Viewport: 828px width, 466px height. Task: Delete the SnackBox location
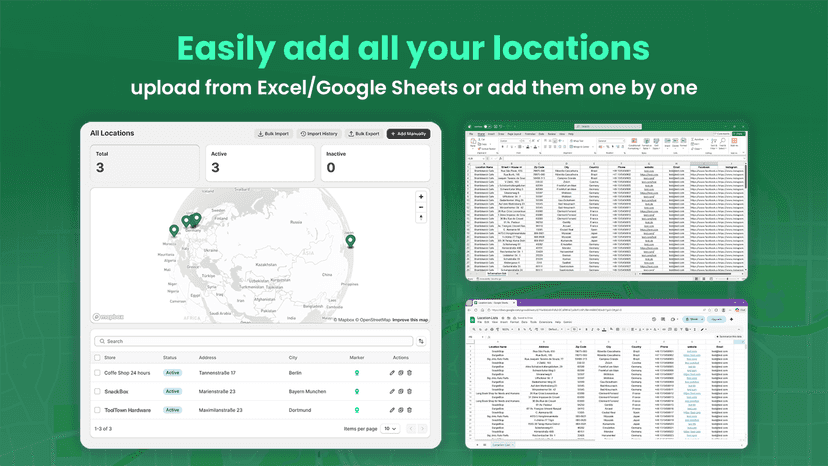click(x=409, y=392)
